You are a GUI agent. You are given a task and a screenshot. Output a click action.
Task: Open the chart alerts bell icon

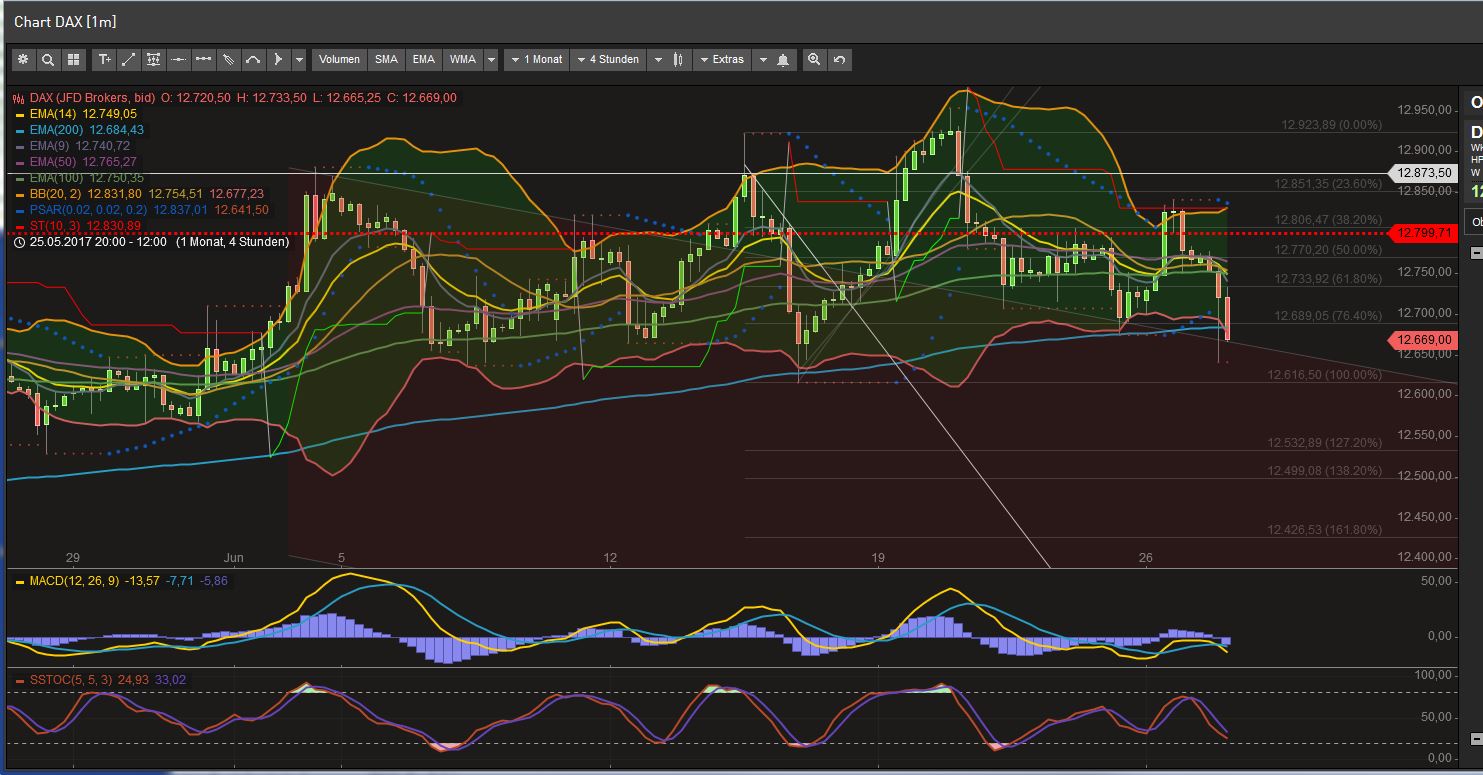click(x=781, y=59)
